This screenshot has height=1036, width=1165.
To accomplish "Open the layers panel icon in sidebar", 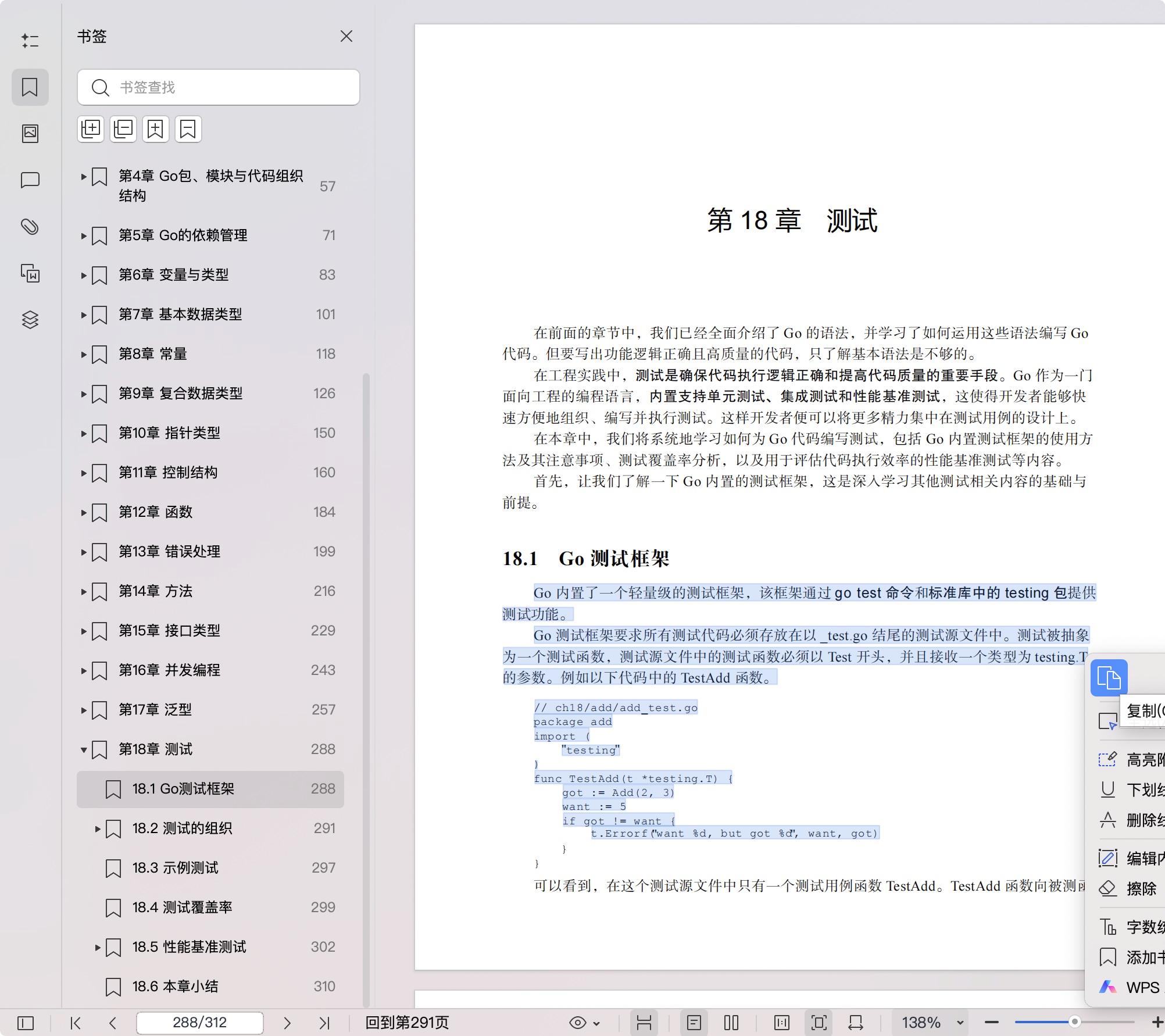I will tap(30, 320).
